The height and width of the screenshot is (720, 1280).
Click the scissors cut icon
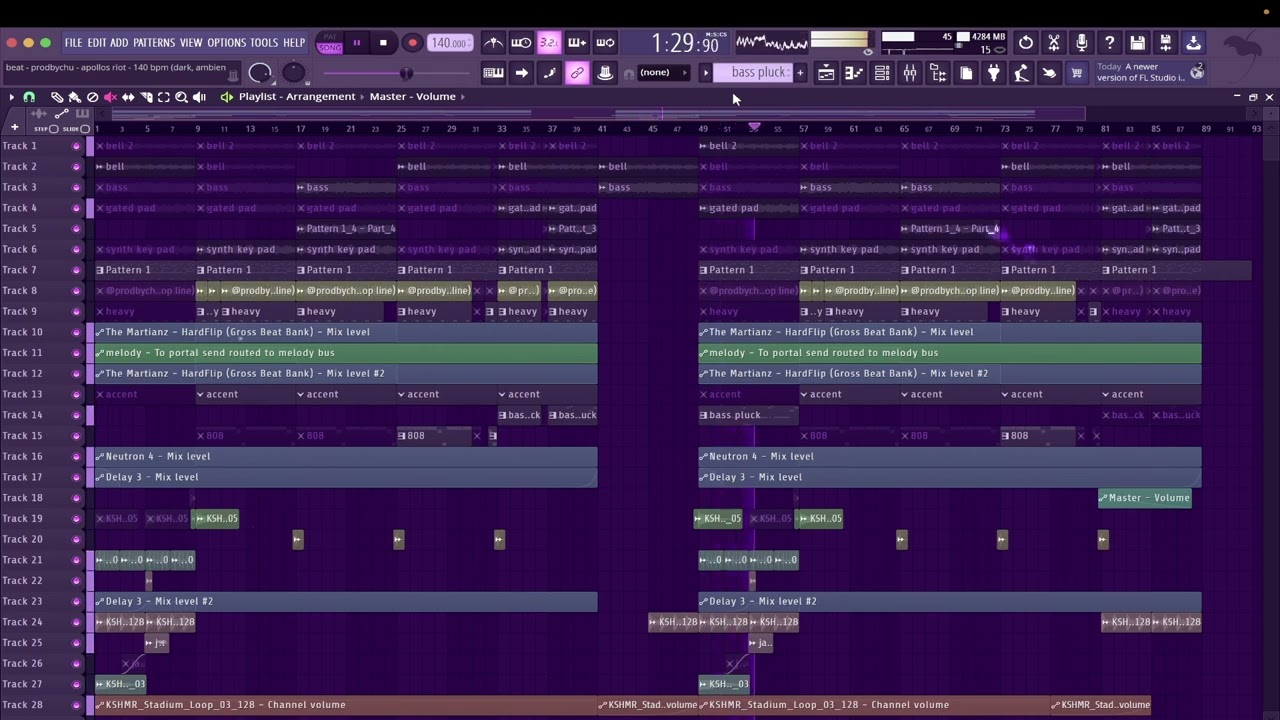[x=1054, y=43]
